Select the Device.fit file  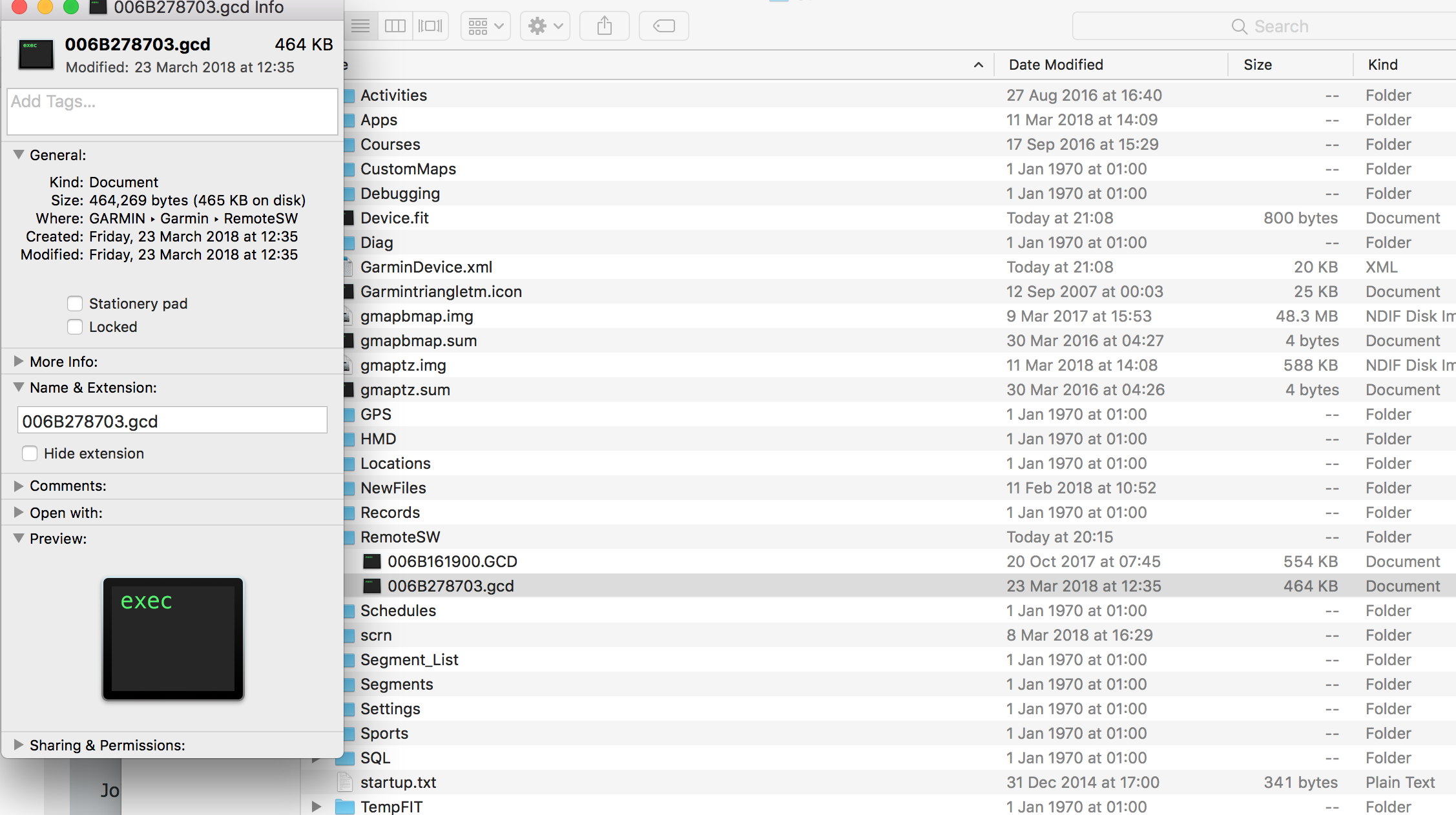(395, 218)
